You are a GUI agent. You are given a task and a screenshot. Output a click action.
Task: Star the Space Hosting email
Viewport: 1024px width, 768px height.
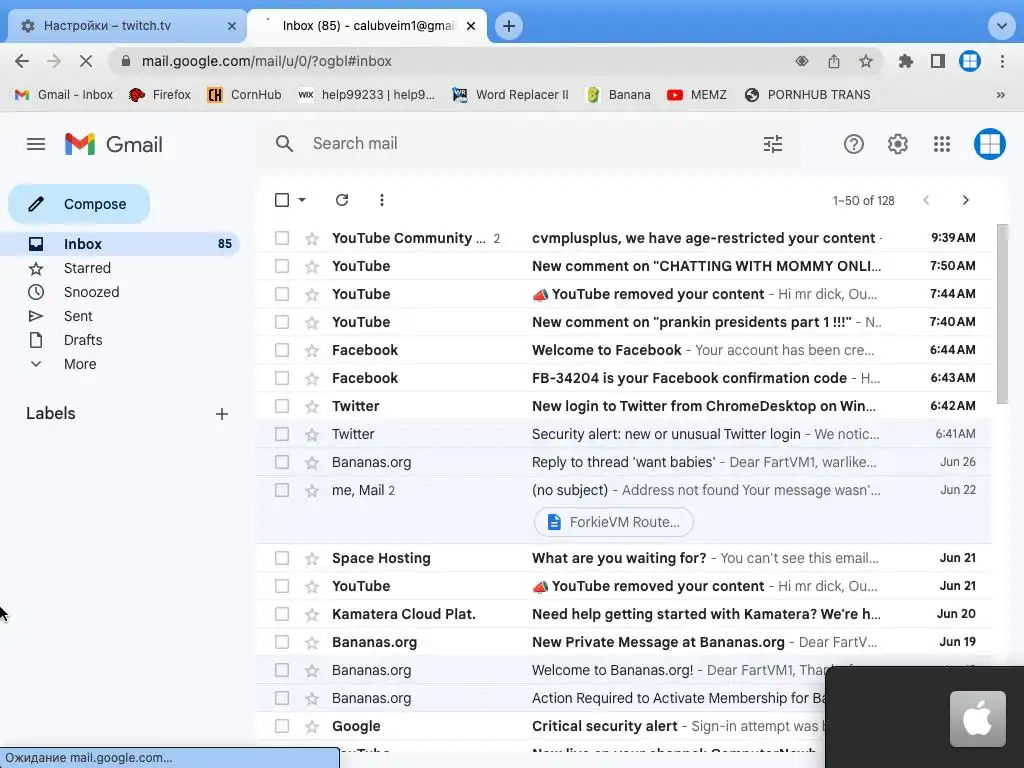tap(312, 558)
